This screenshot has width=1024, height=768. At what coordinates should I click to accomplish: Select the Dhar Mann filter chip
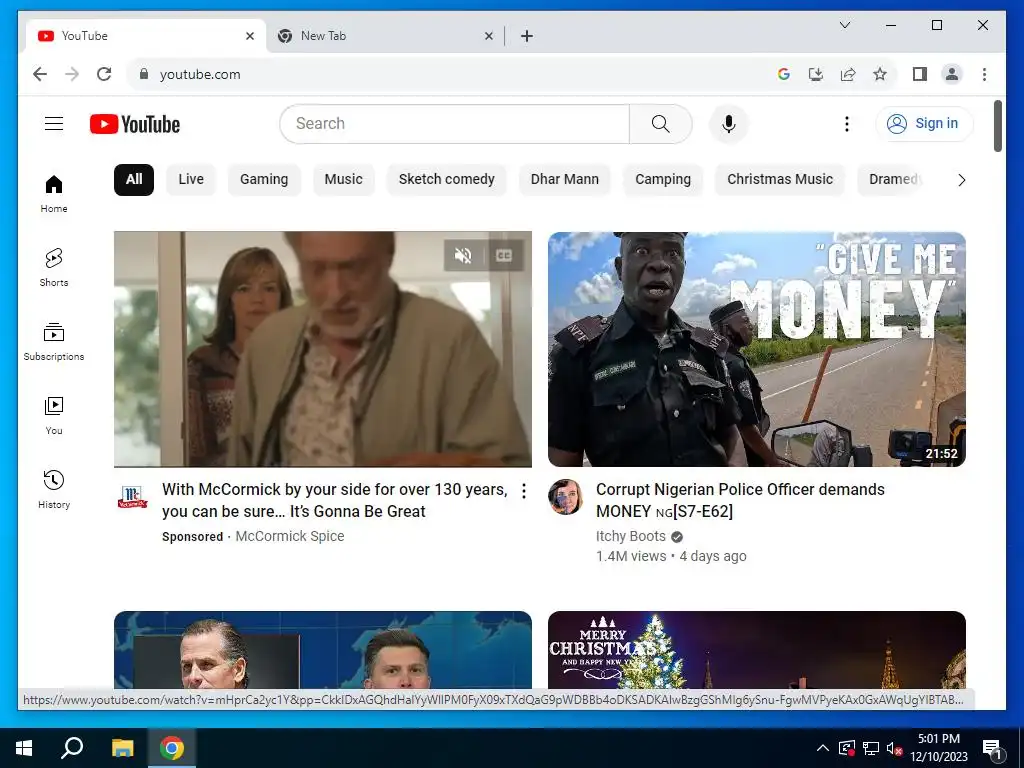pos(565,180)
